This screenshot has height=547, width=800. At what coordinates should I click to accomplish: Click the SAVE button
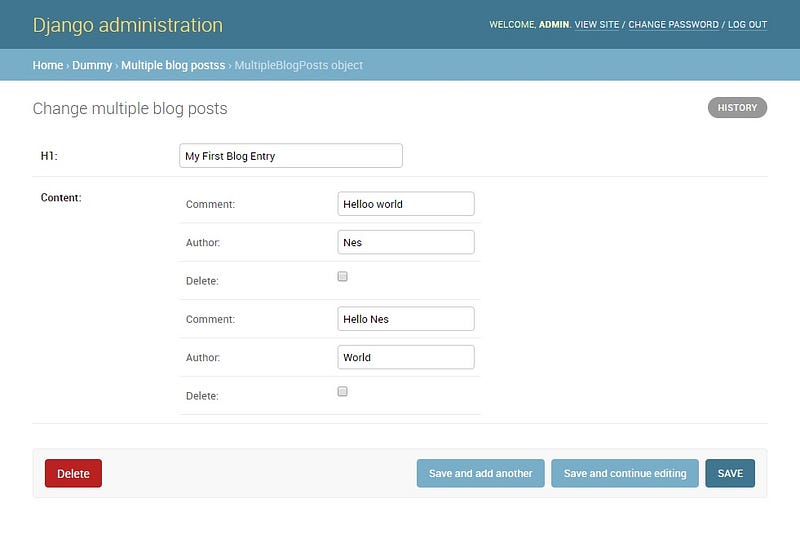[x=730, y=473]
